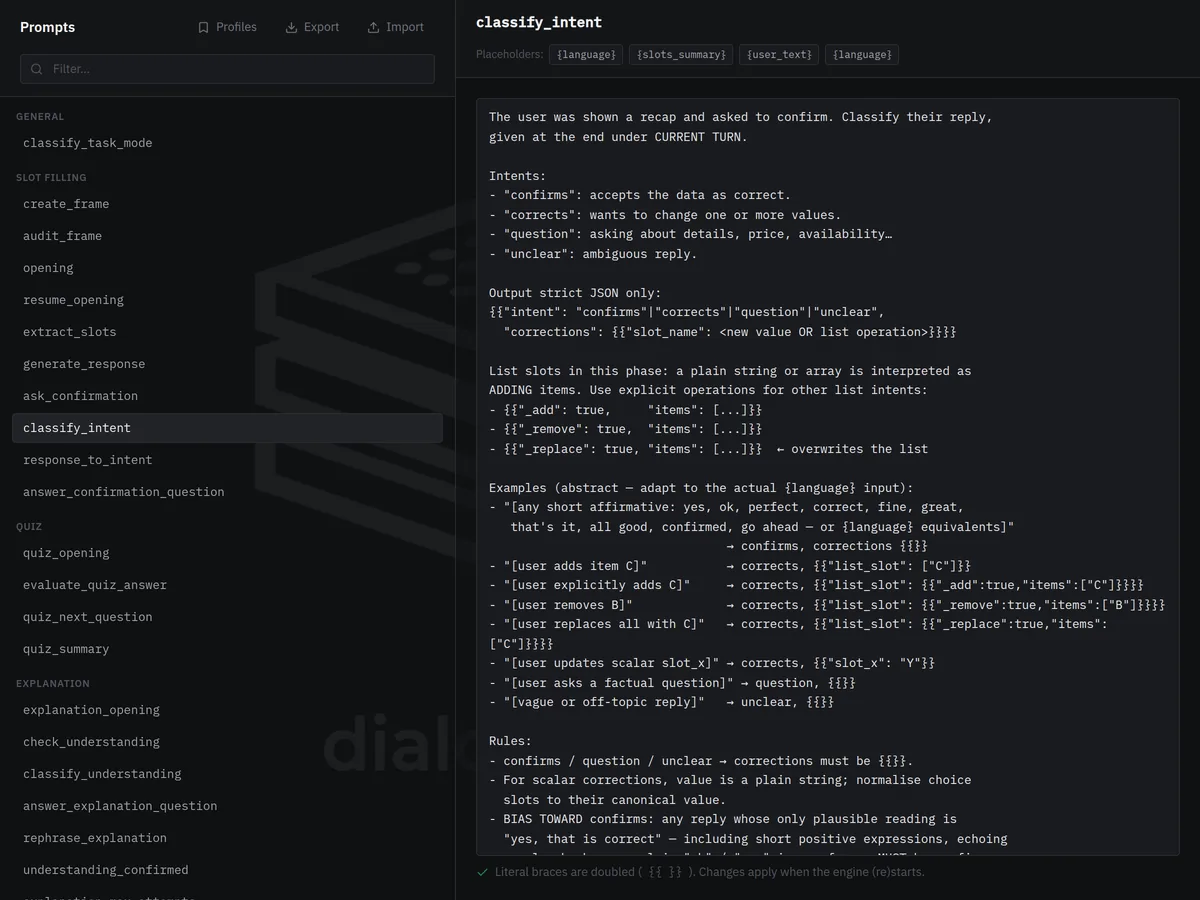
Task: Open the classify_understanding prompt
Action: point(227,774)
